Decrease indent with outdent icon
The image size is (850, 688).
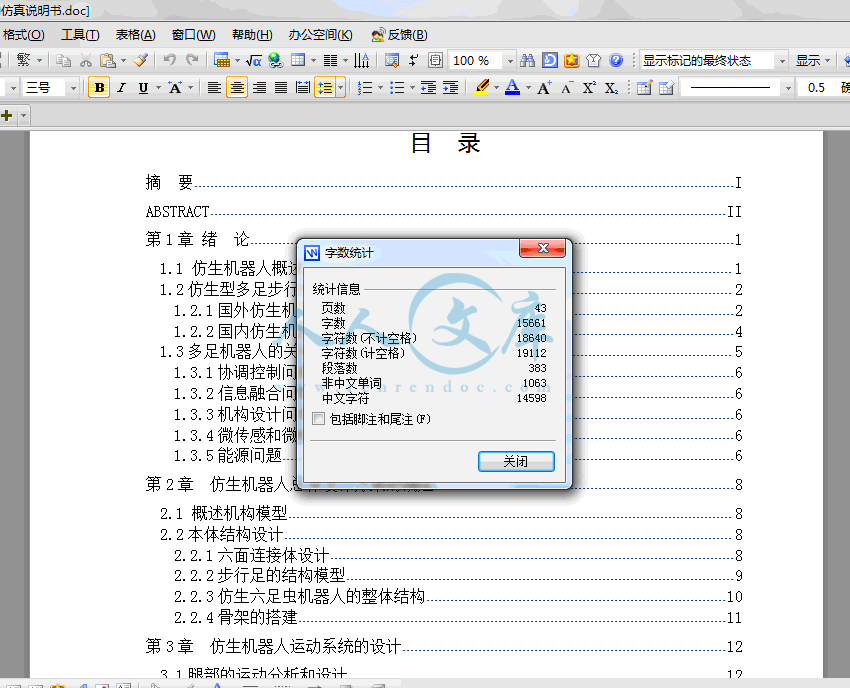428,87
